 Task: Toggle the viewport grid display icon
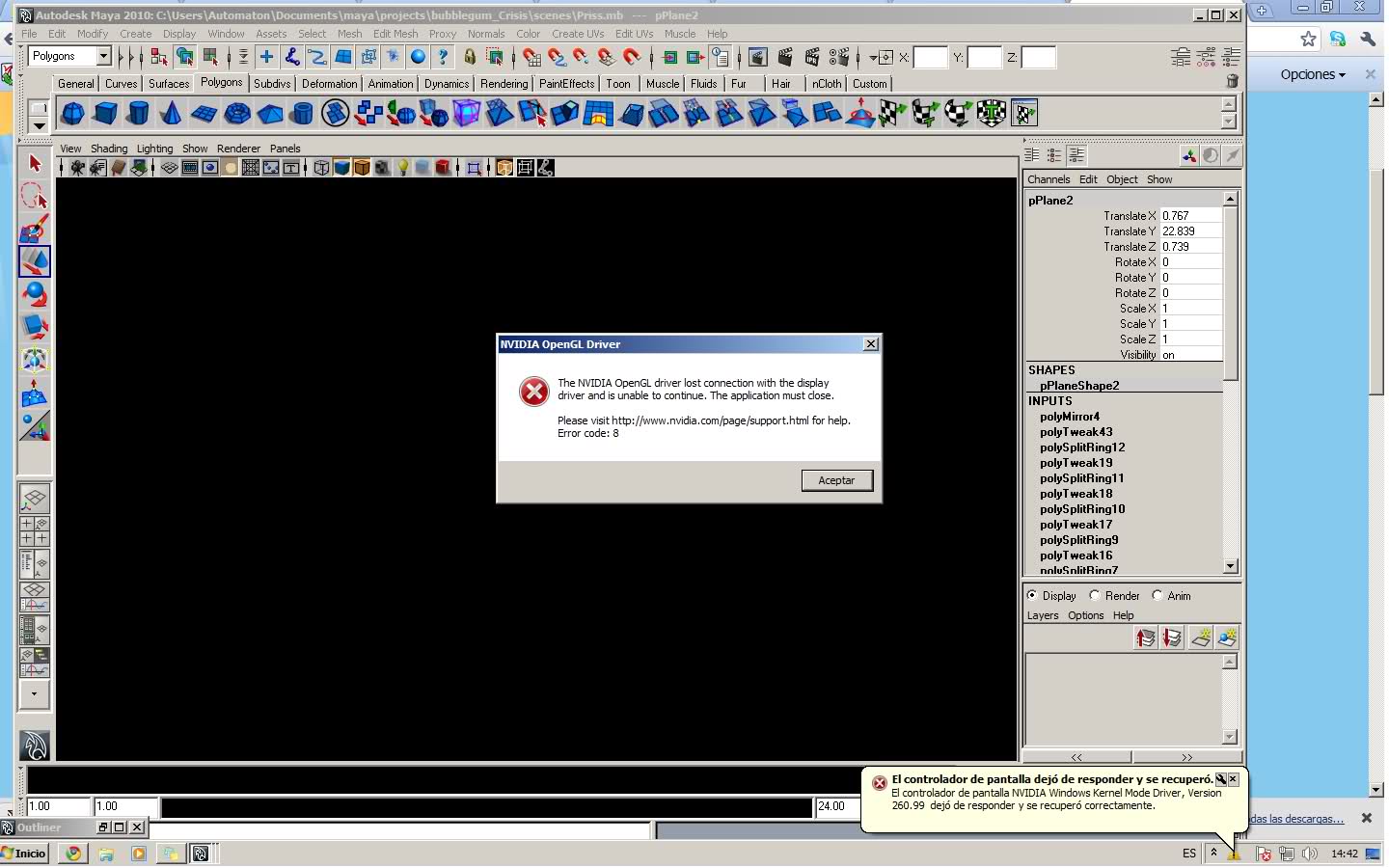pyautogui.click(x=169, y=168)
